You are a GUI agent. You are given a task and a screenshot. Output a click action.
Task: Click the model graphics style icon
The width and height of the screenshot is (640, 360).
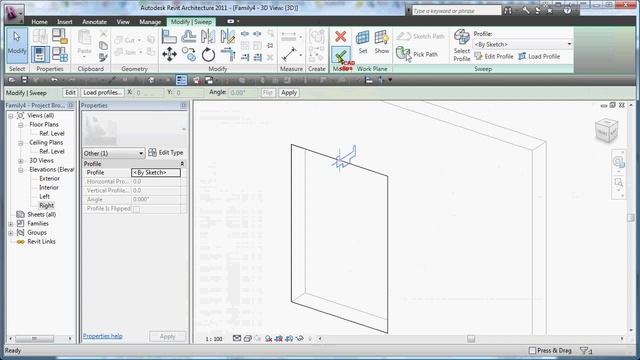coord(247,338)
